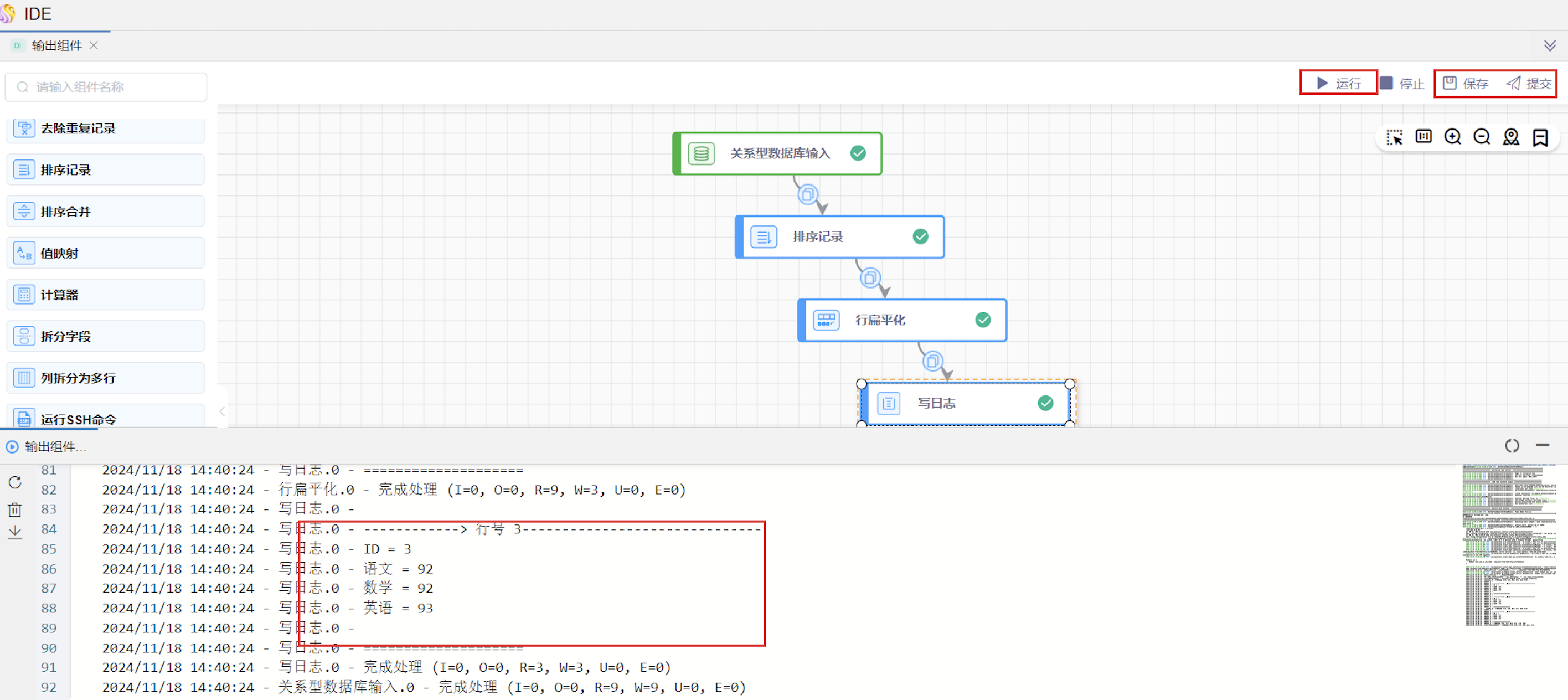This screenshot has height=700, width=1568.
Task: Click the copy circle between 排序记录 and 行扁平化
Action: [x=870, y=278]
